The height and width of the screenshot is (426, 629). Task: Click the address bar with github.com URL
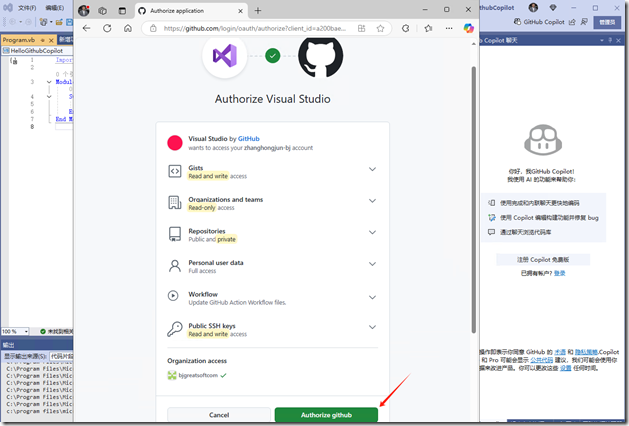click(254, 28)
